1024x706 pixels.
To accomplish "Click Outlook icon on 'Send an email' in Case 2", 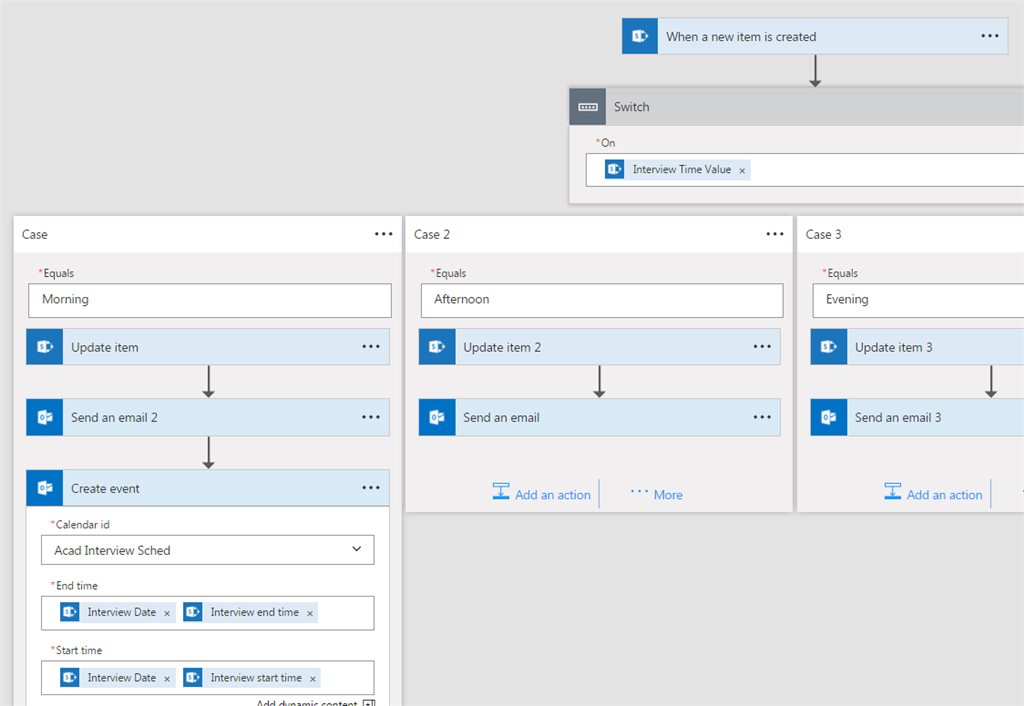I will click(437, 417).
